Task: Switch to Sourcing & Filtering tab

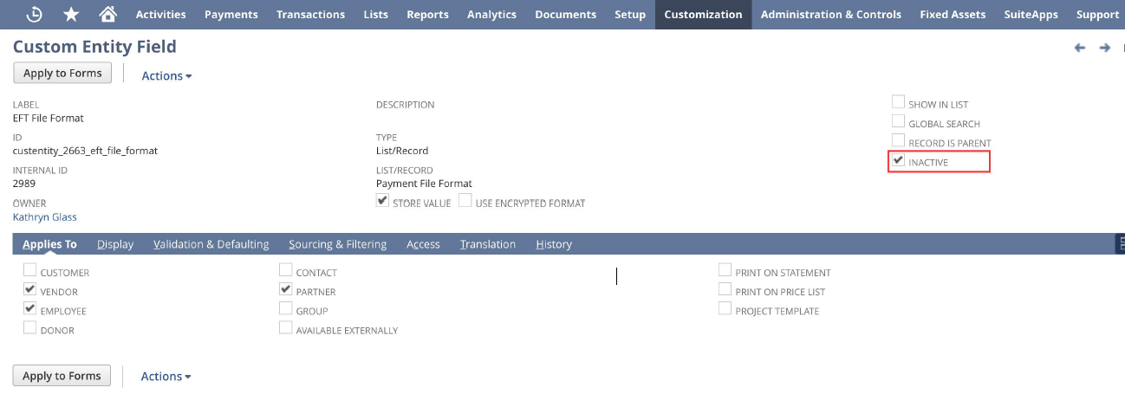Action: pyautogui.click(x=338, y=244)
